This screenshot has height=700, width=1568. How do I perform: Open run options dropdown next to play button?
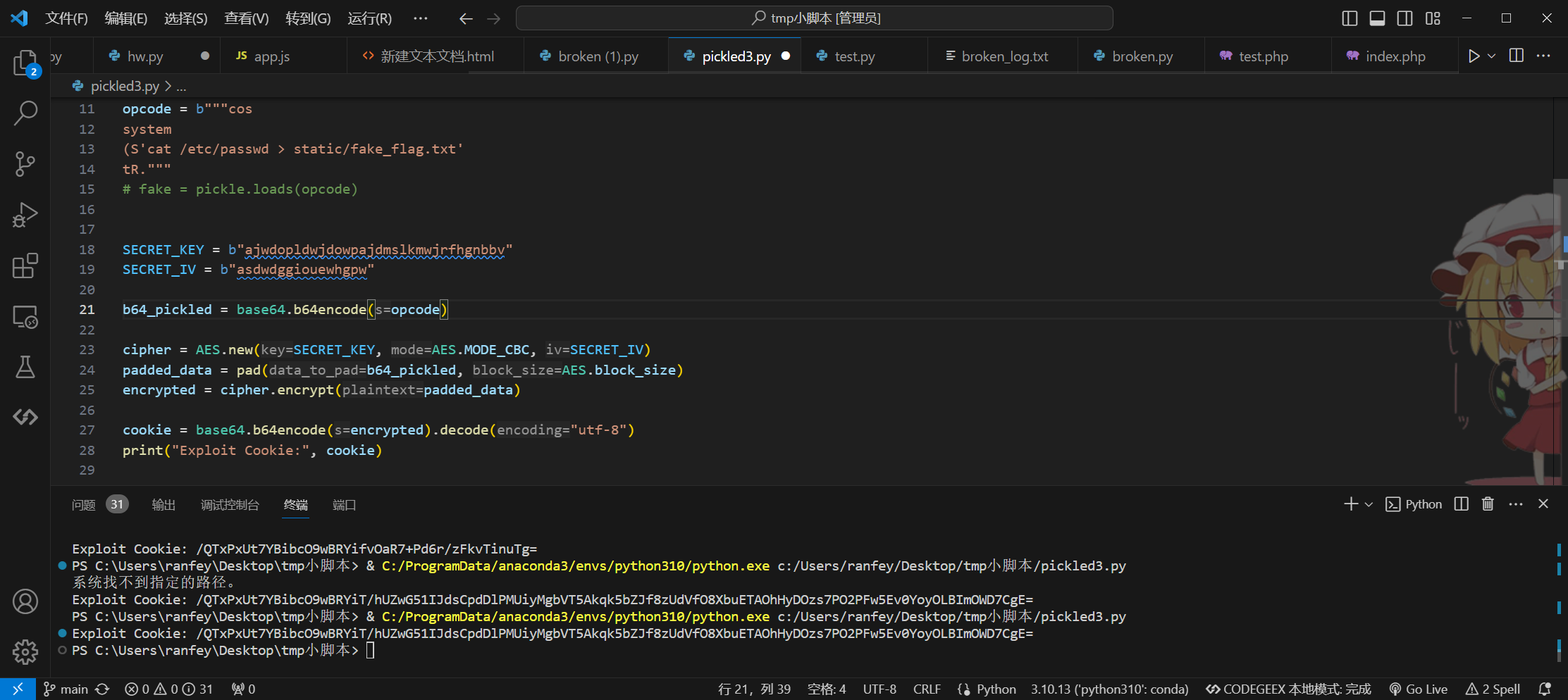(1492, 56)
